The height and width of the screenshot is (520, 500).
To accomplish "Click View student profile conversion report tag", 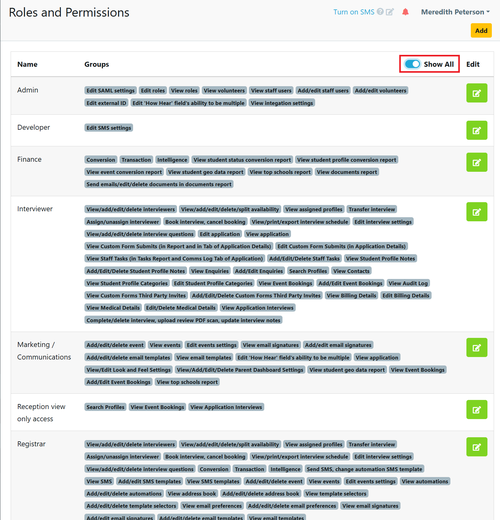I will coord(347,160).
